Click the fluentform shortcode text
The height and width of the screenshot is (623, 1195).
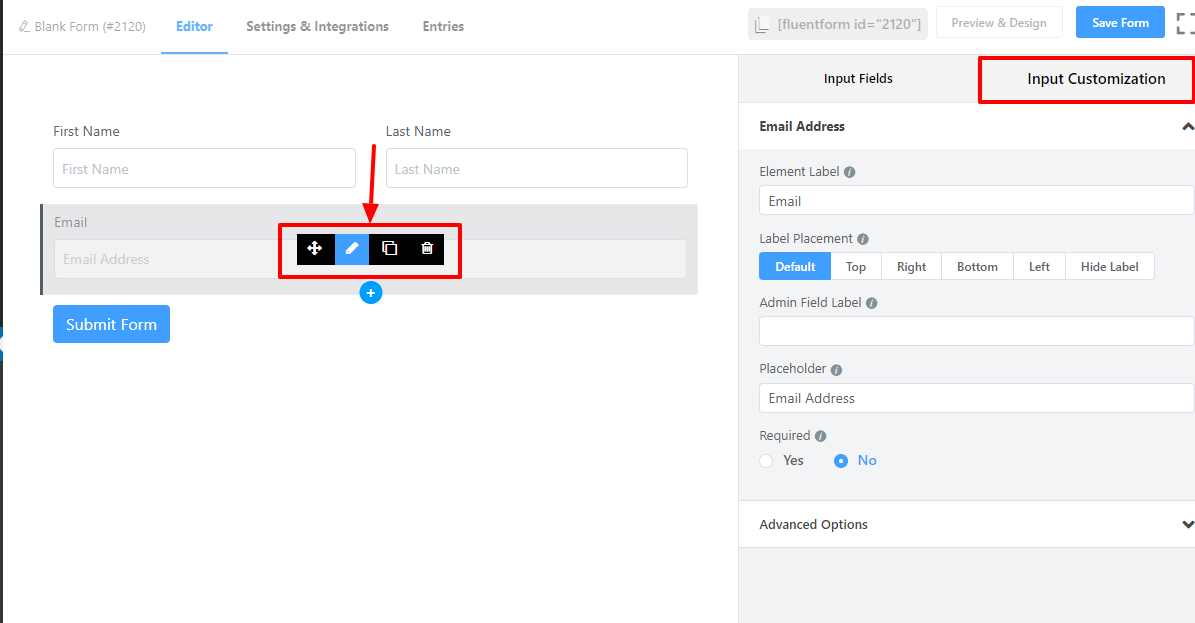[849, 24]
